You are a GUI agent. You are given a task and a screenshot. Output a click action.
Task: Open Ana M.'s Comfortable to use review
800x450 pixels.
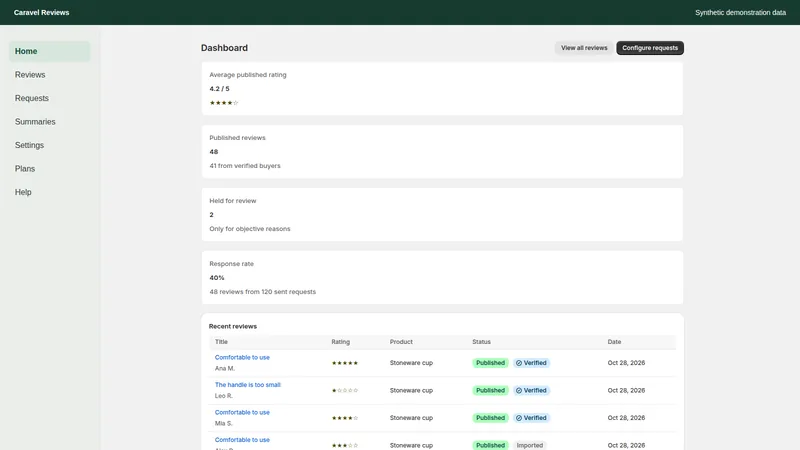click(242, 358)
